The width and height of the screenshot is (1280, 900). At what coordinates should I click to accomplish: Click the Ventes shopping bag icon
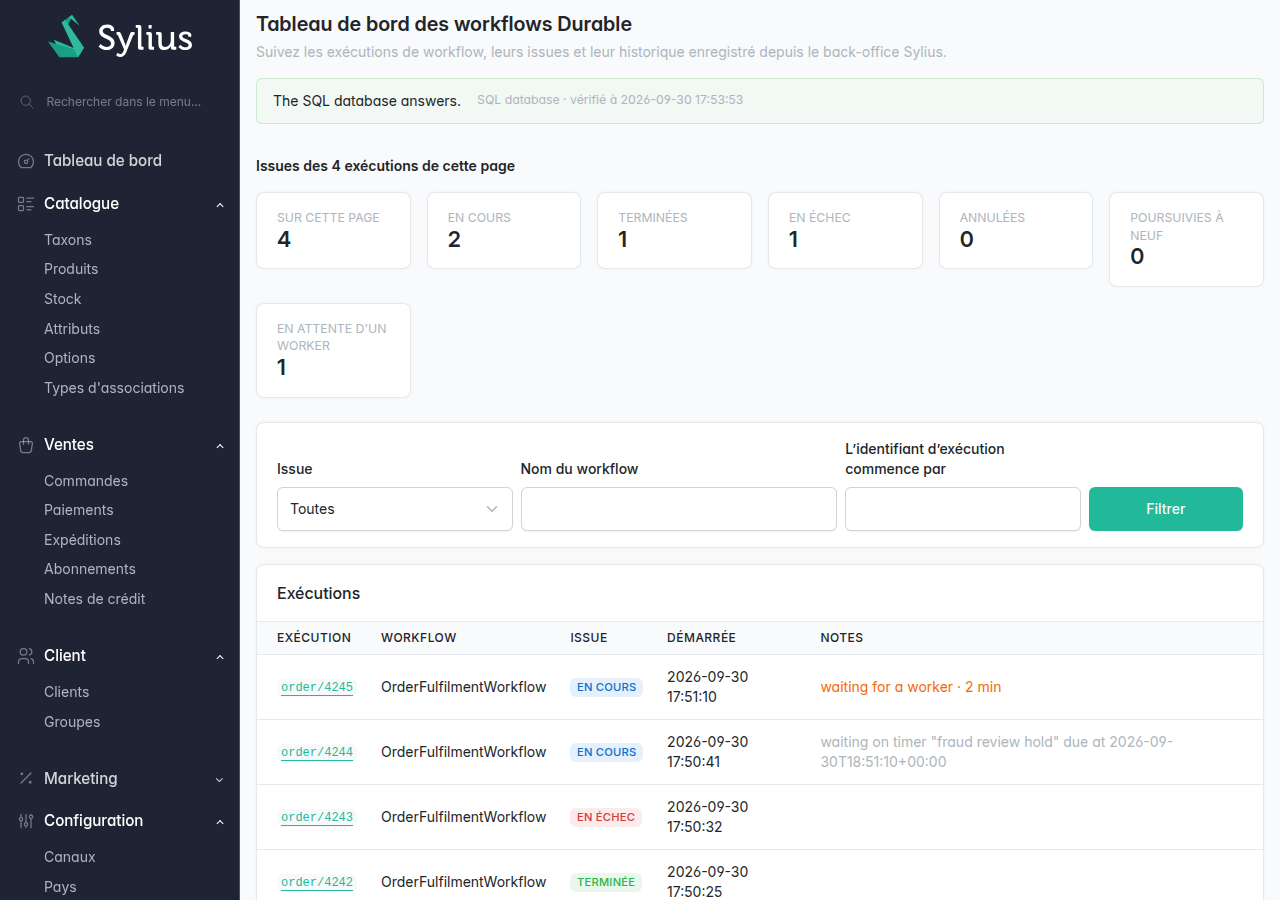(26, 445)
